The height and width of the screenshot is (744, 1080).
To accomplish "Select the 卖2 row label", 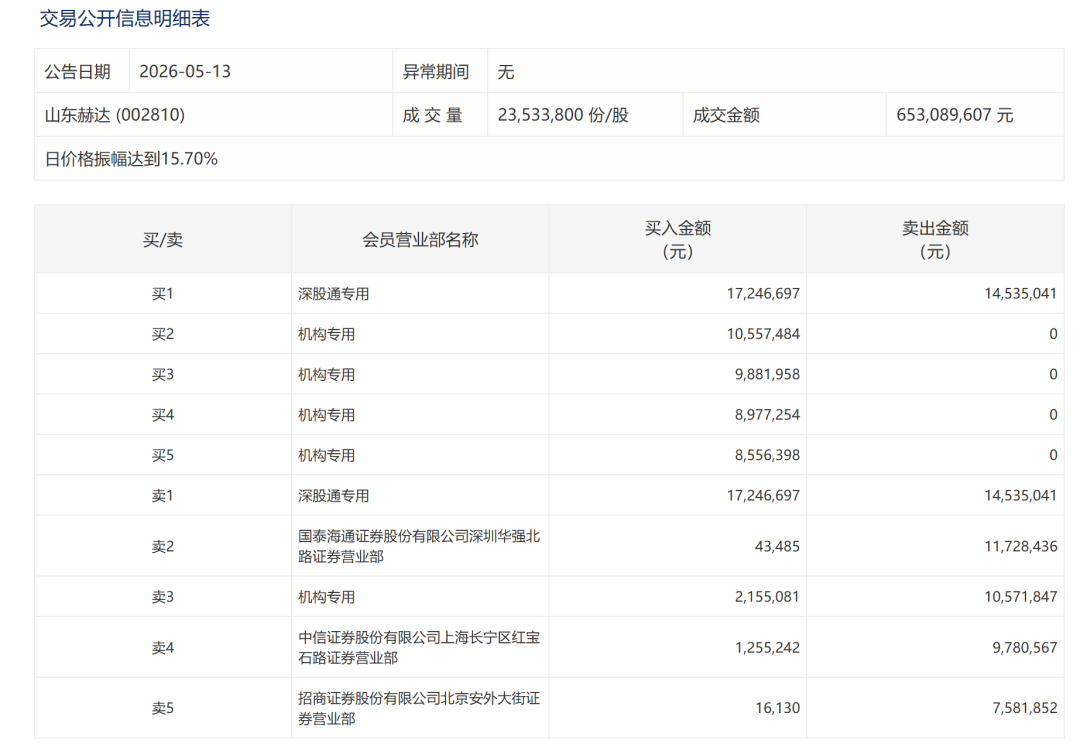I will tap(163, 547).
